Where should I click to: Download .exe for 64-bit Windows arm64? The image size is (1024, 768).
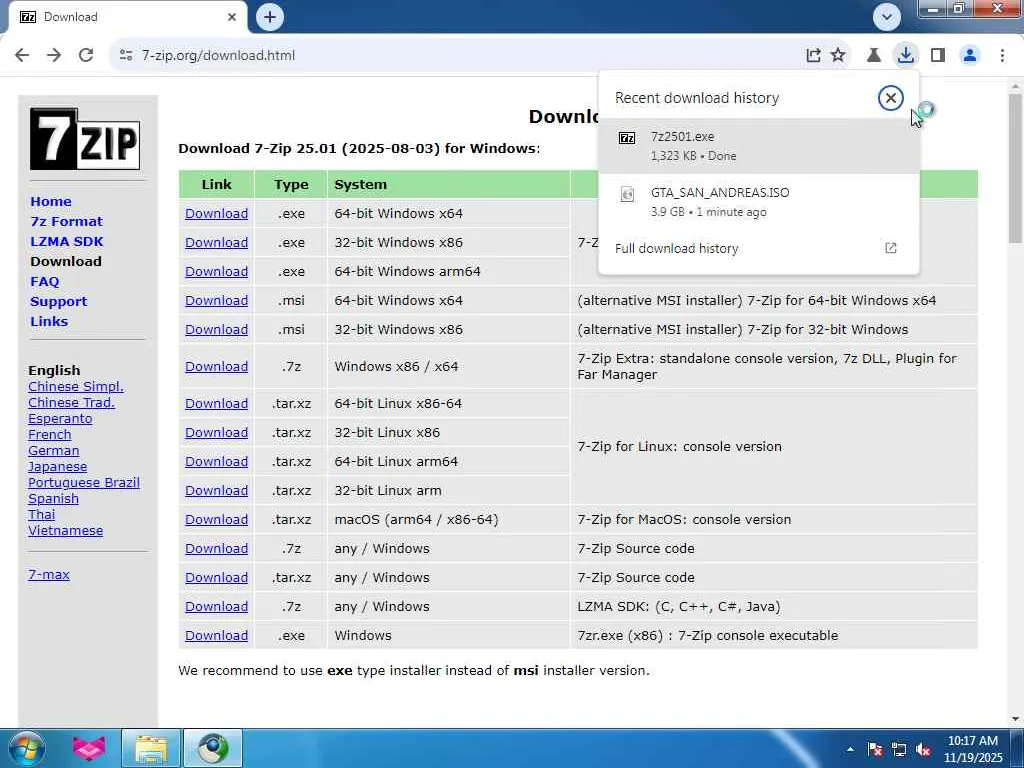click(x=216, y=272)
